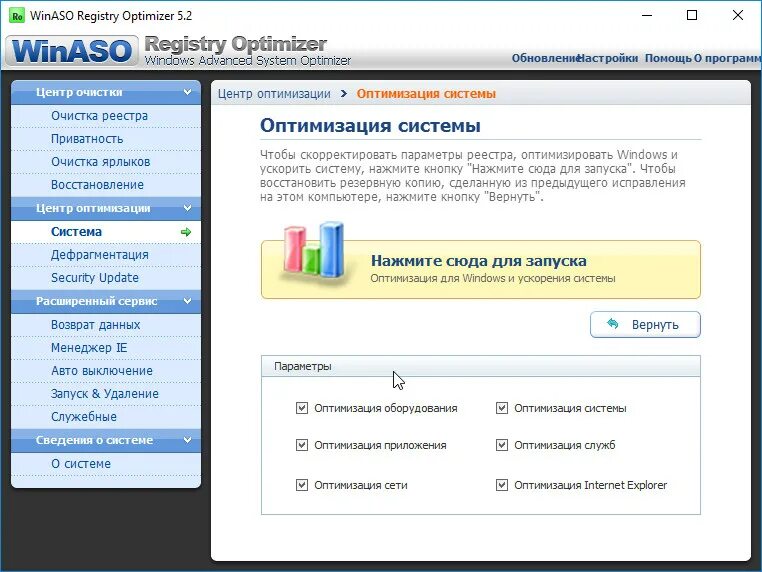
Task: Open Менеджер IE in sidebar
Action: coord(106,347)
